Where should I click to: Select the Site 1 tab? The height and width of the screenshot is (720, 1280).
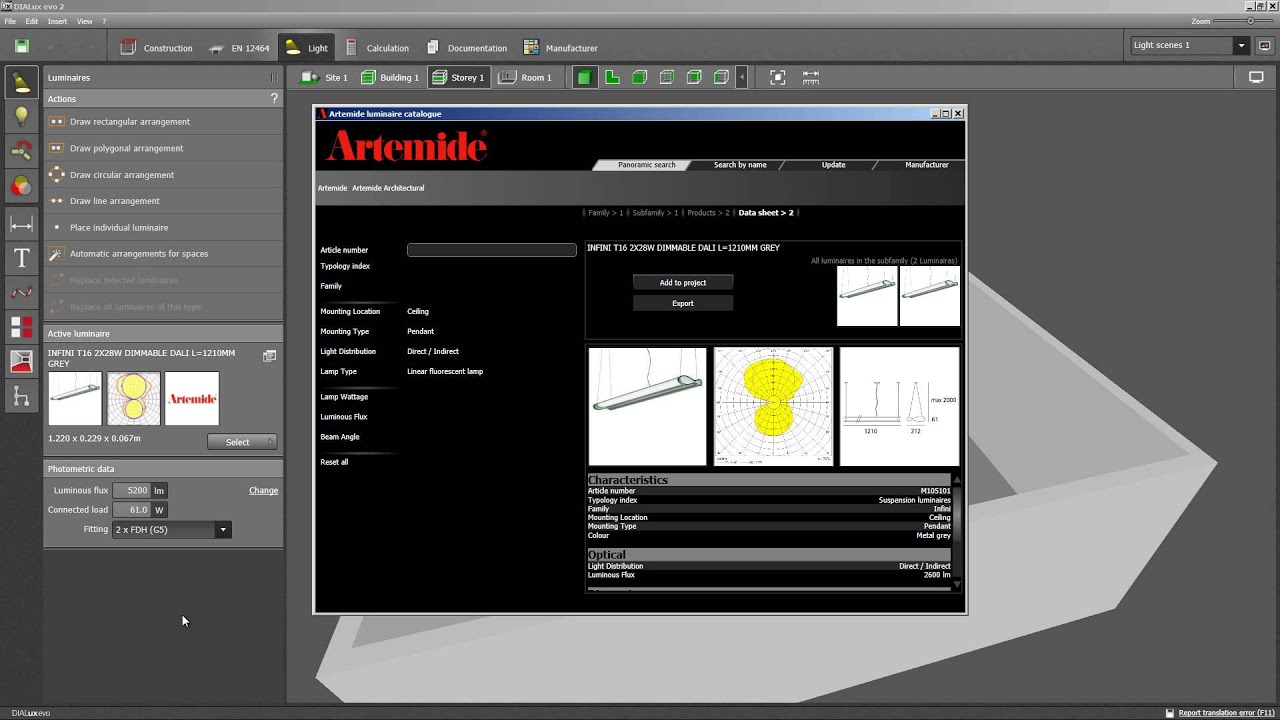[x=325, y=77]
